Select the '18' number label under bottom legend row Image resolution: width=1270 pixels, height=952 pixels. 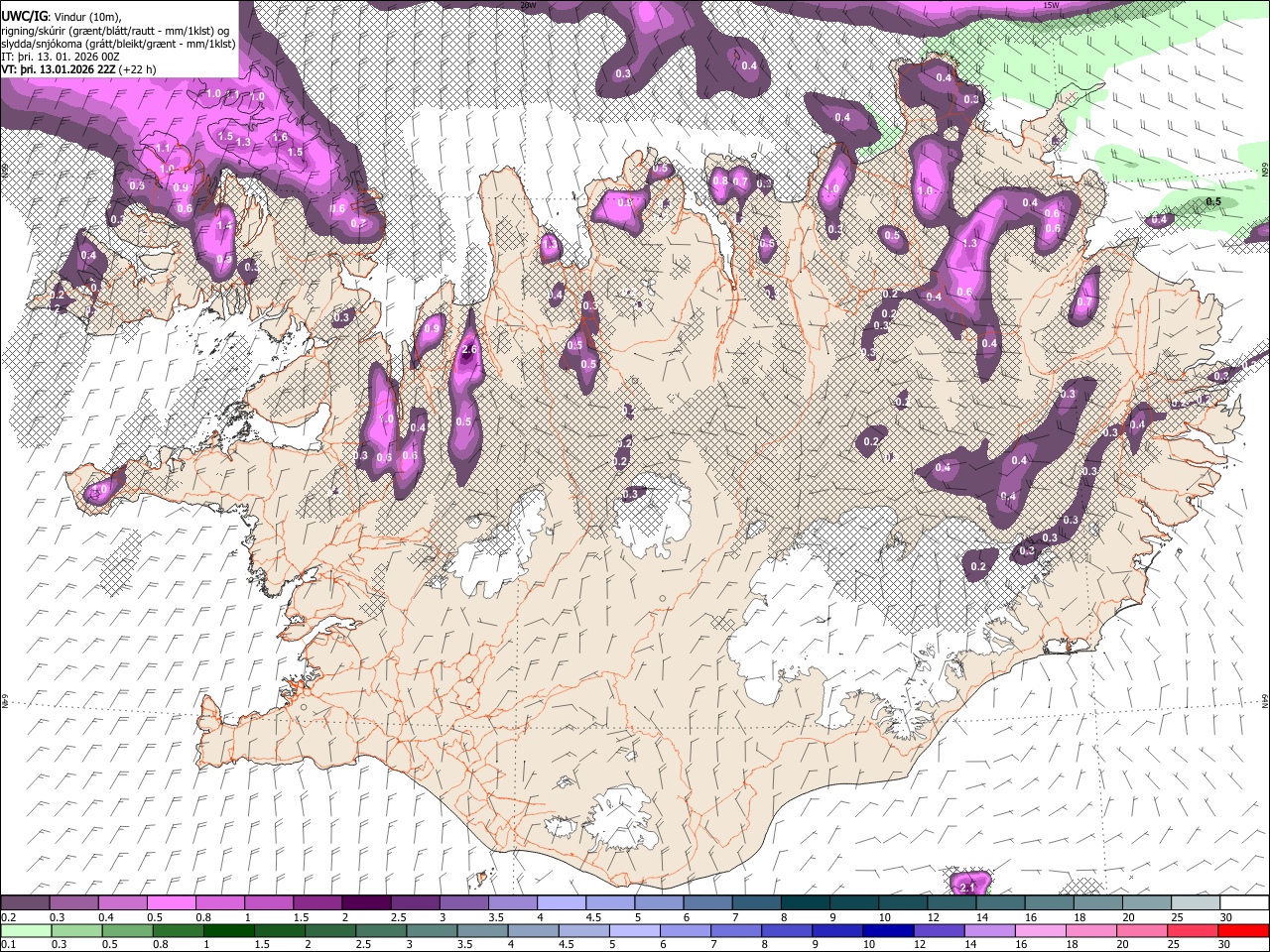coord(1072,944)
